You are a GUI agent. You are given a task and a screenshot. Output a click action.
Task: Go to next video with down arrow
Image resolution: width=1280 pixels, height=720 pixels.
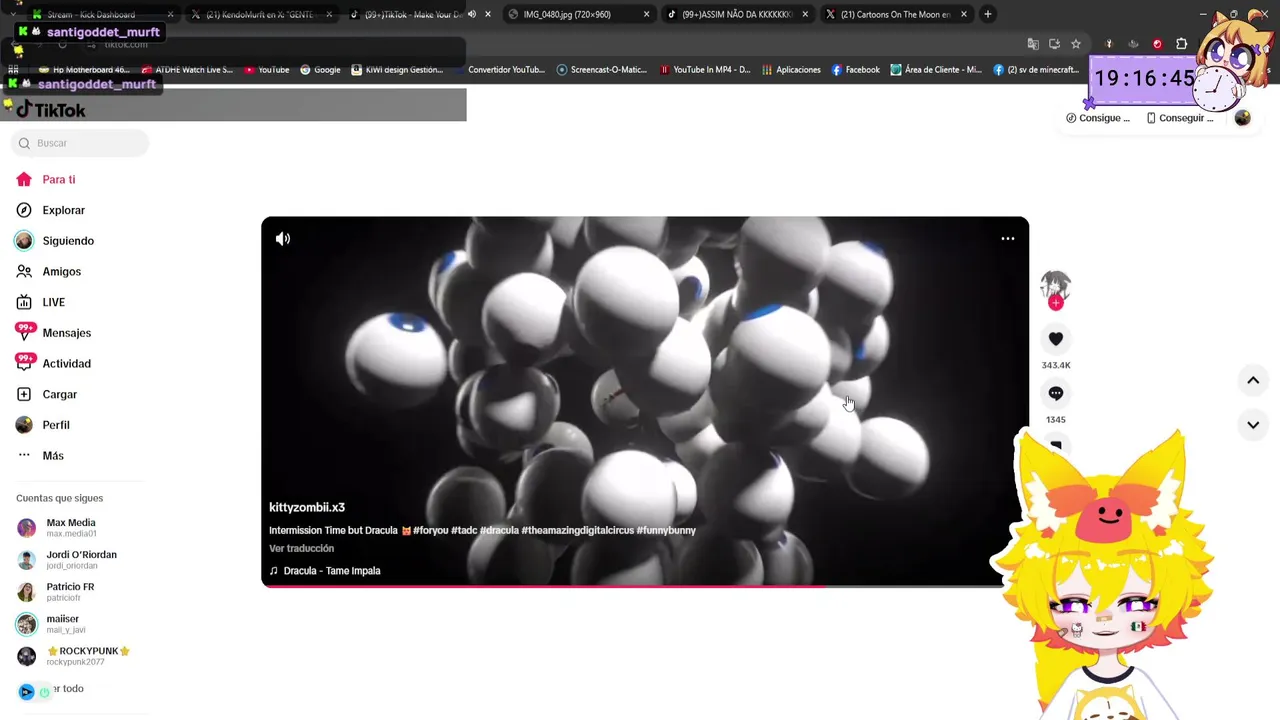pyautogui.click(x=1253, y=425)
